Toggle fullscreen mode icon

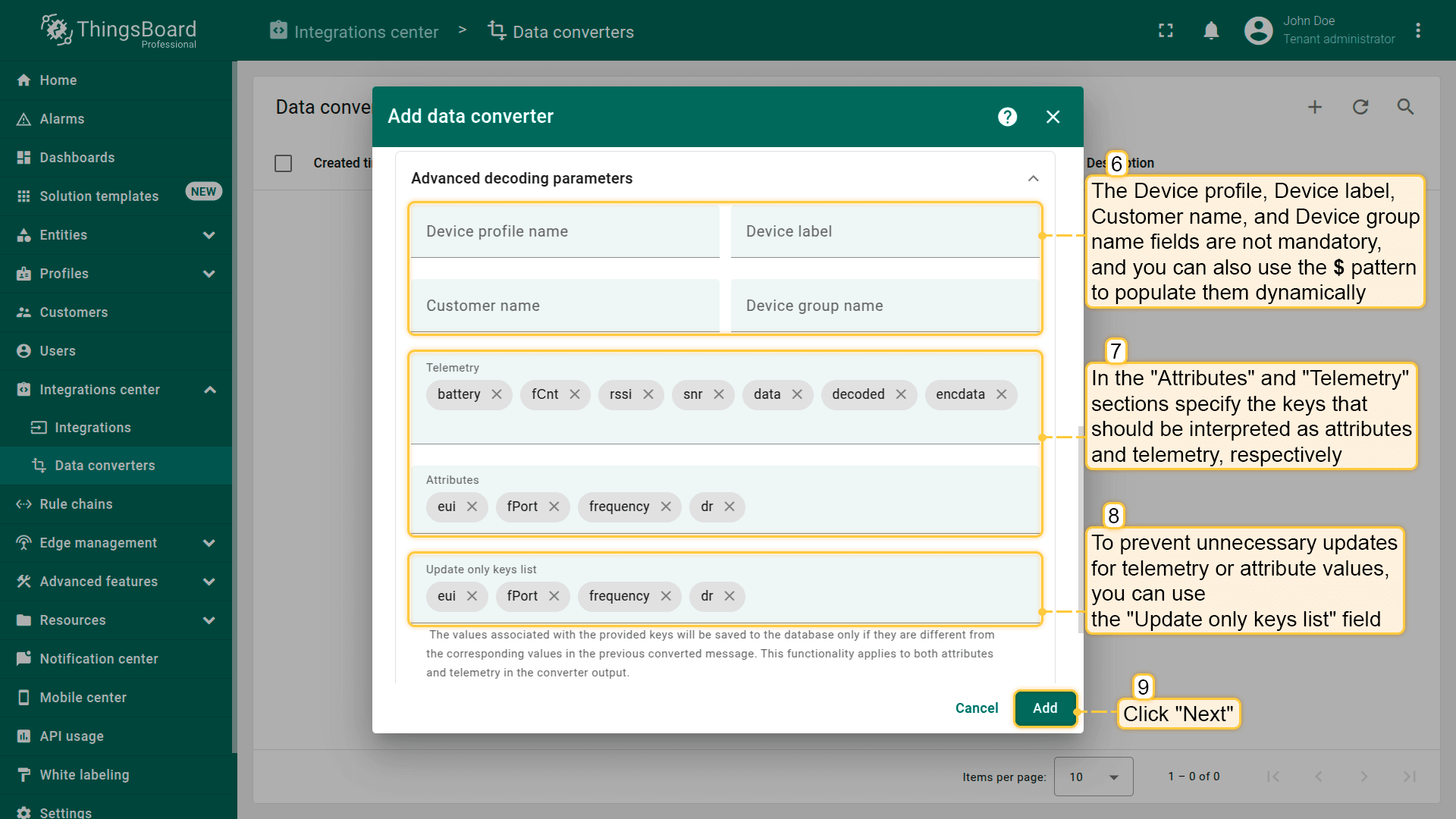click(x=1166, y=31)
